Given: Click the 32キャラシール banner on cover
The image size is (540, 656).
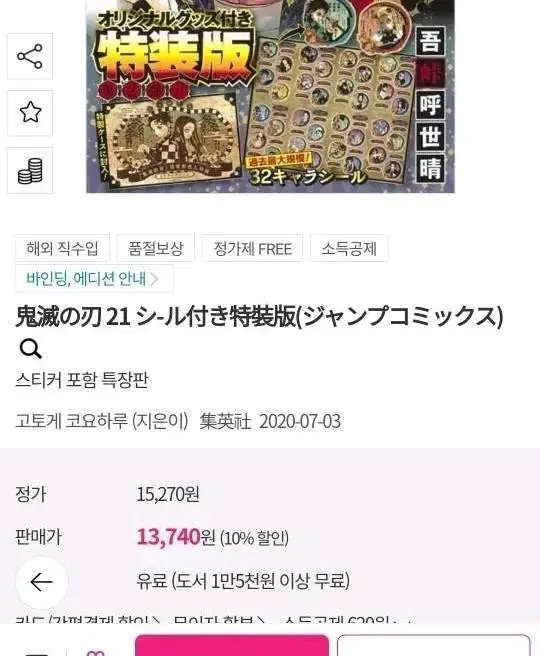Looking at the screenshot, I should click(306, 176).
